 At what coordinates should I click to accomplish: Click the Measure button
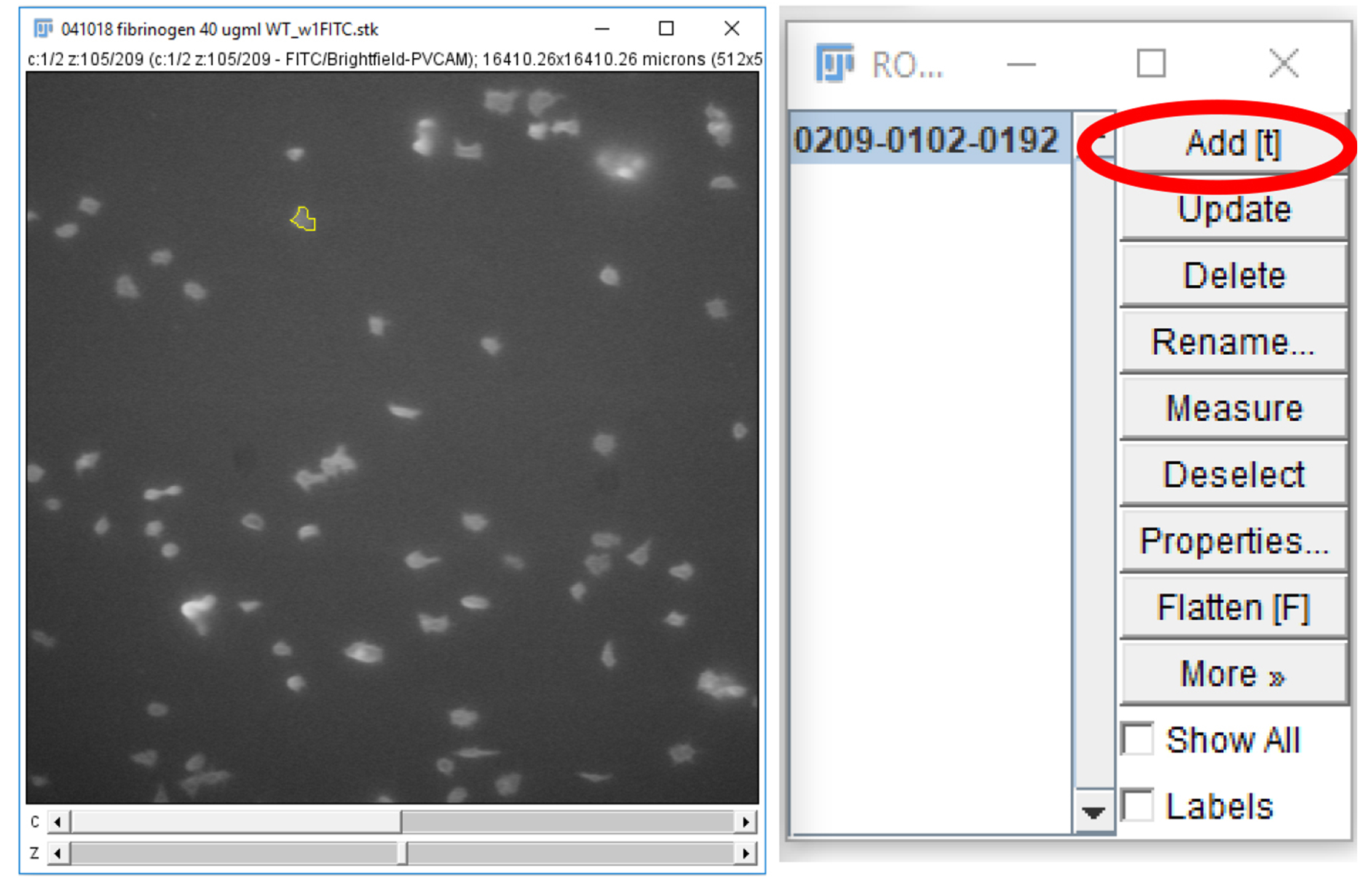click(x=1233, y=408)
